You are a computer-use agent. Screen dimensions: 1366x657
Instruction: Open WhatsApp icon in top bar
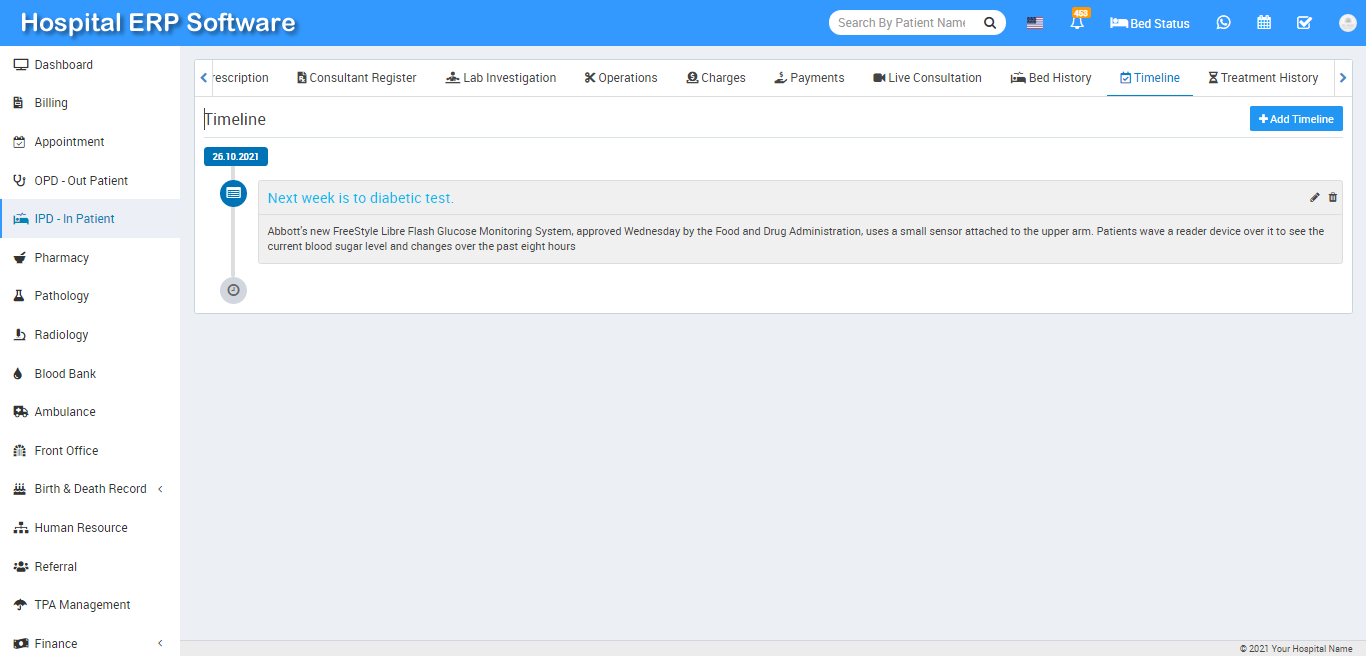point(1224,23)
